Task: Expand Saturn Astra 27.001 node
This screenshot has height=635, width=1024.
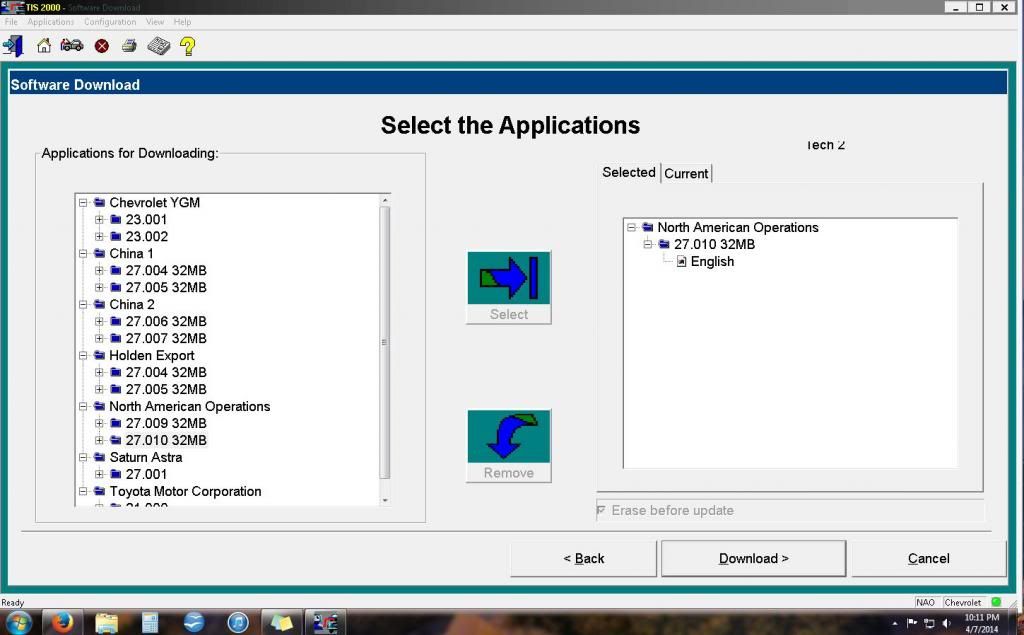Action: [100, 474]
